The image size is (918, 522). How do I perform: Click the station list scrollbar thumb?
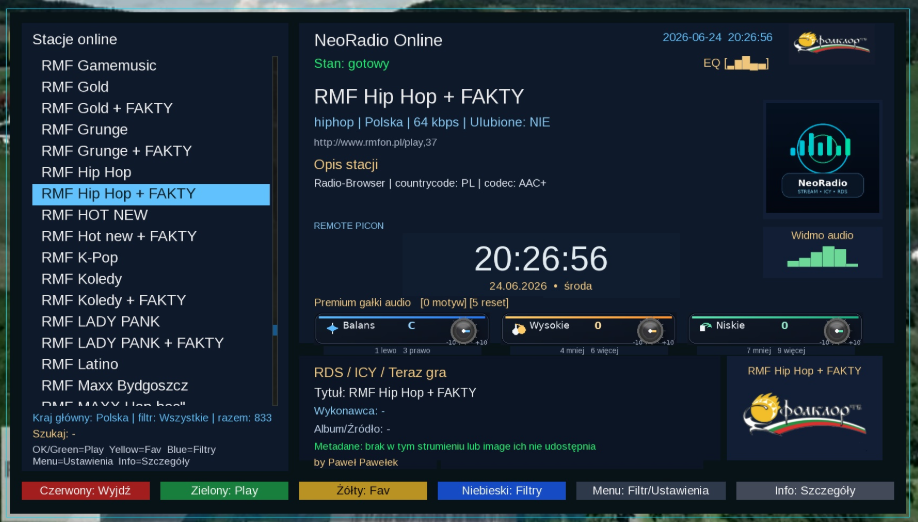coord(275,330)
